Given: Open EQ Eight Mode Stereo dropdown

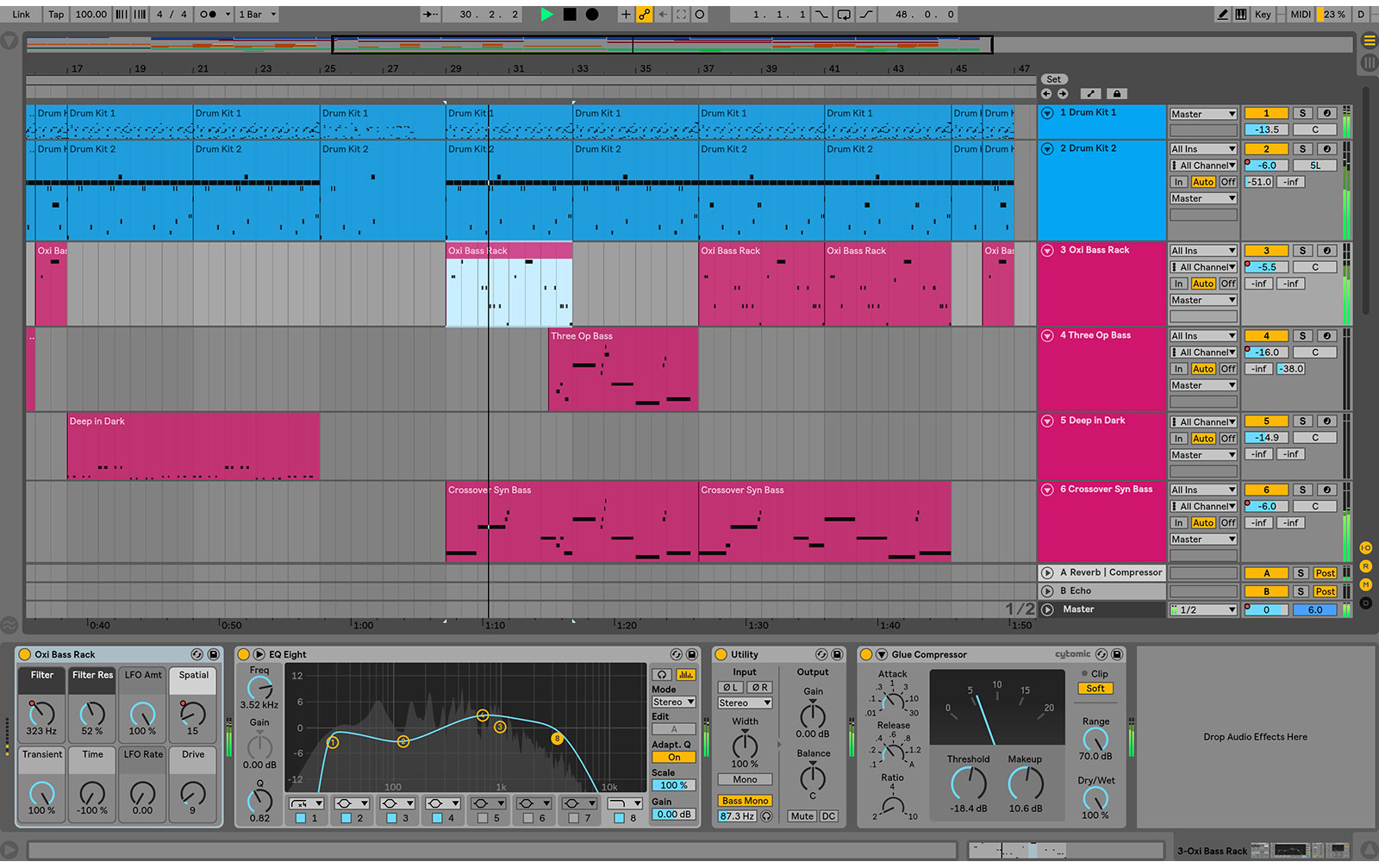Looking at the screenshot, I should point(674,703).
